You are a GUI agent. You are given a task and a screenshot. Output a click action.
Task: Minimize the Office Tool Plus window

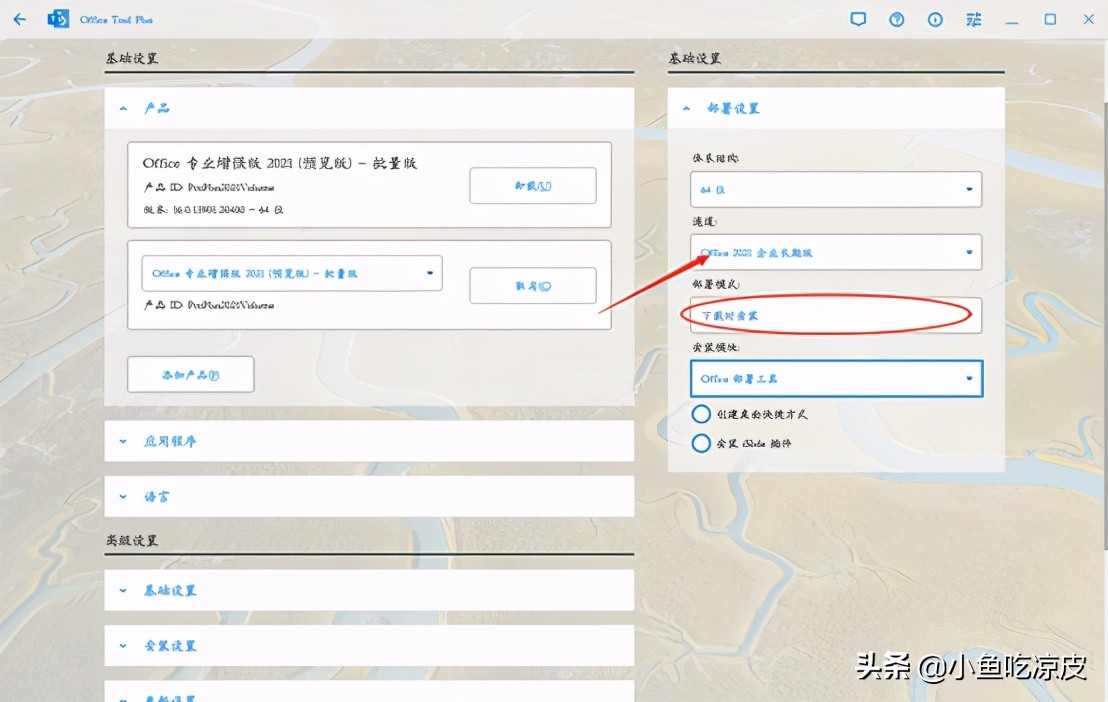point(1012,21)
